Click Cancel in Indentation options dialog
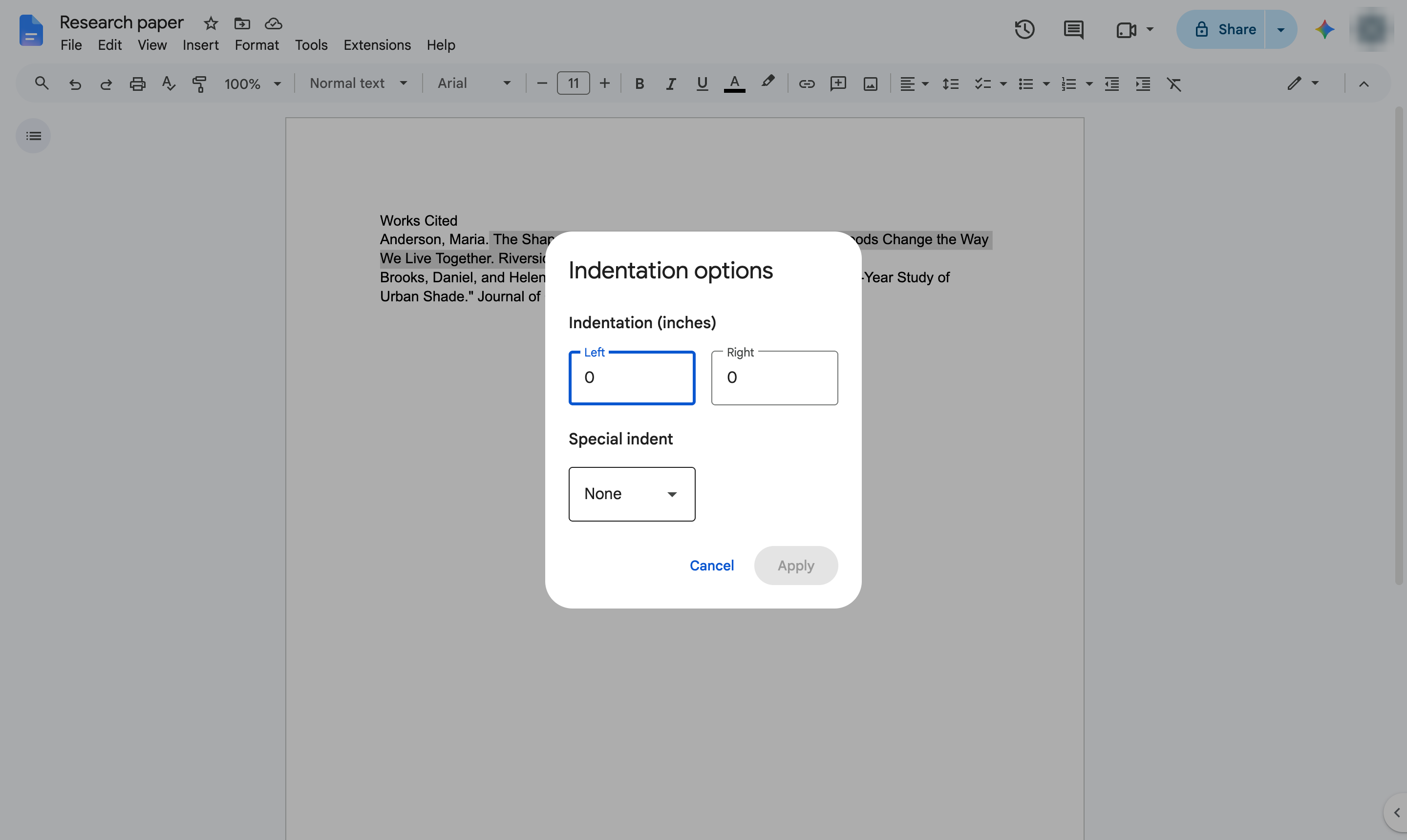Screen dimensions: 1407x840 (x=712, y=566)
